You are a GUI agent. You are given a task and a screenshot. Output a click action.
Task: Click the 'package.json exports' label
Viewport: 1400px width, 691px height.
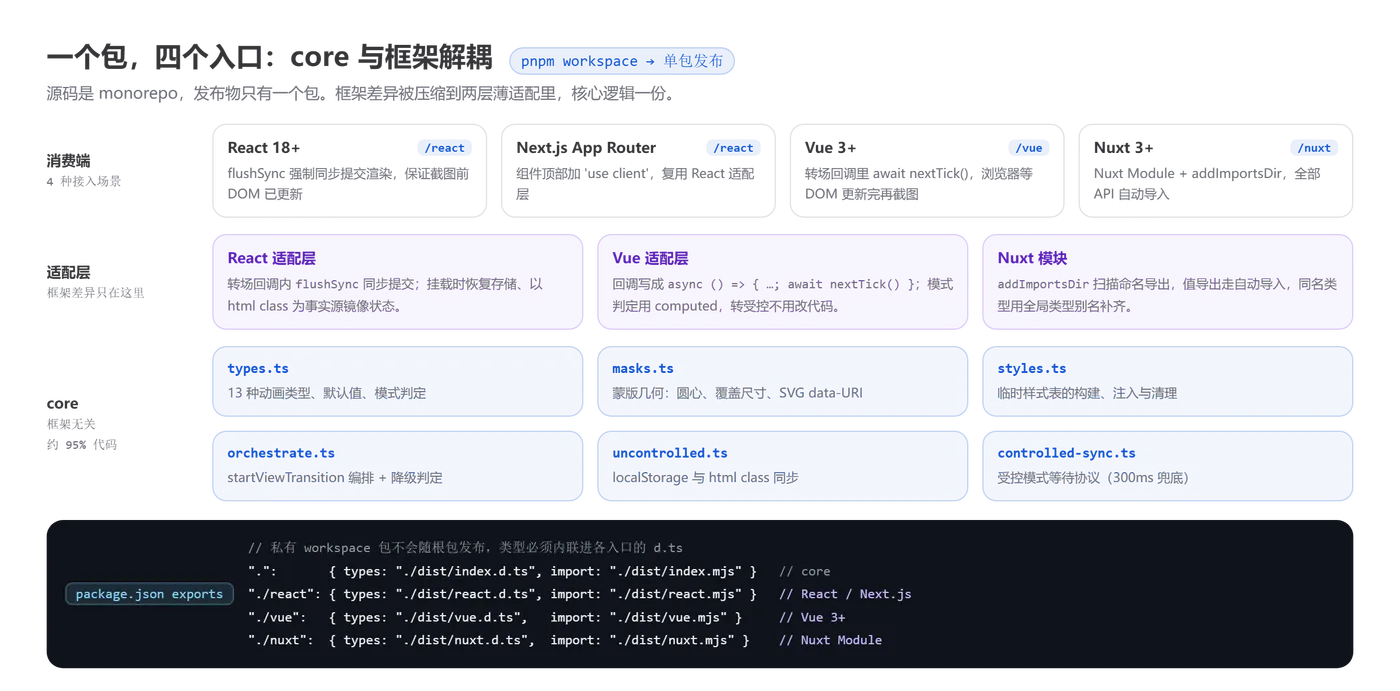coord(149,594)
